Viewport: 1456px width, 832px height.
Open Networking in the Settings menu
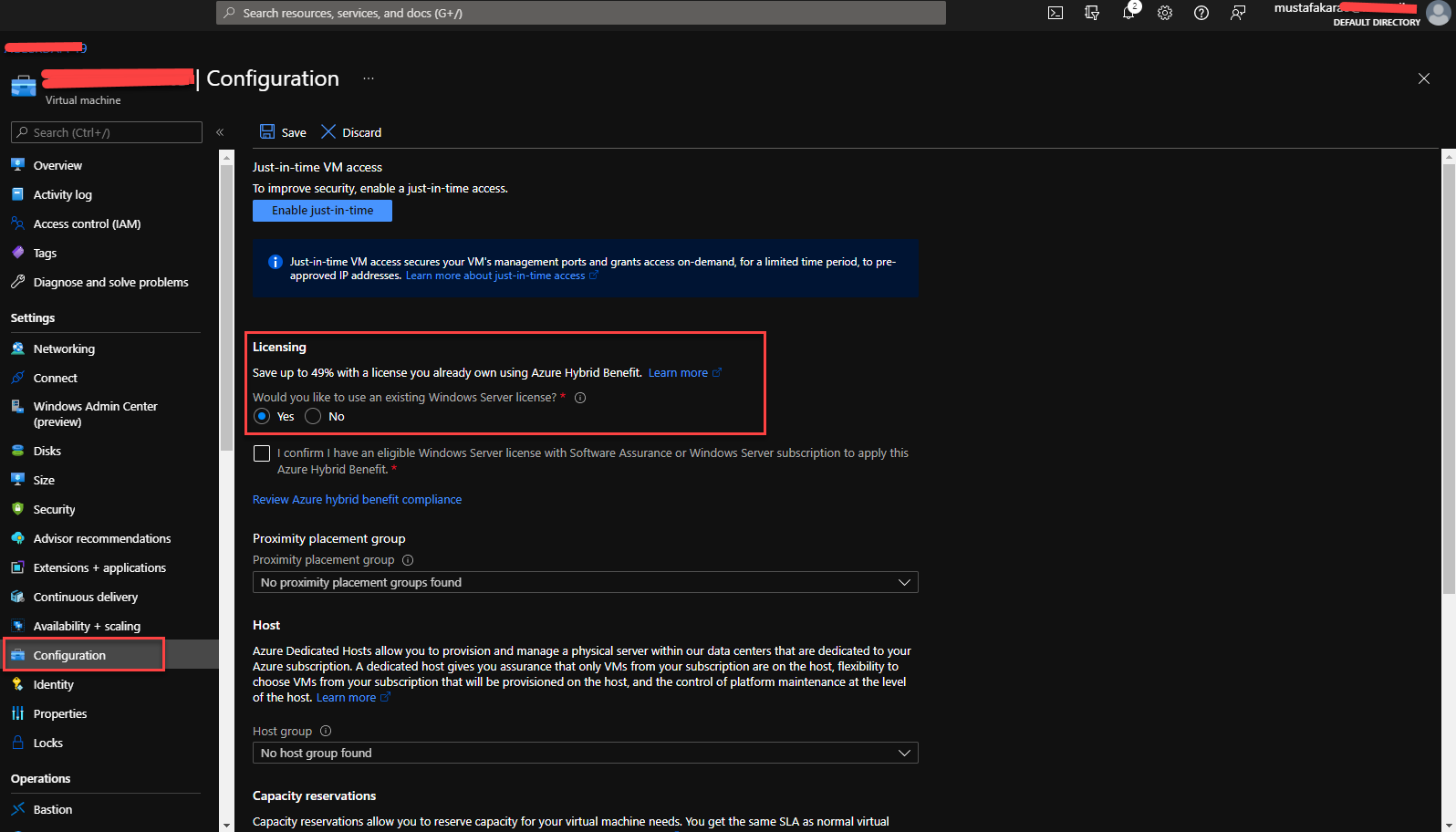[x=64, y=348]
